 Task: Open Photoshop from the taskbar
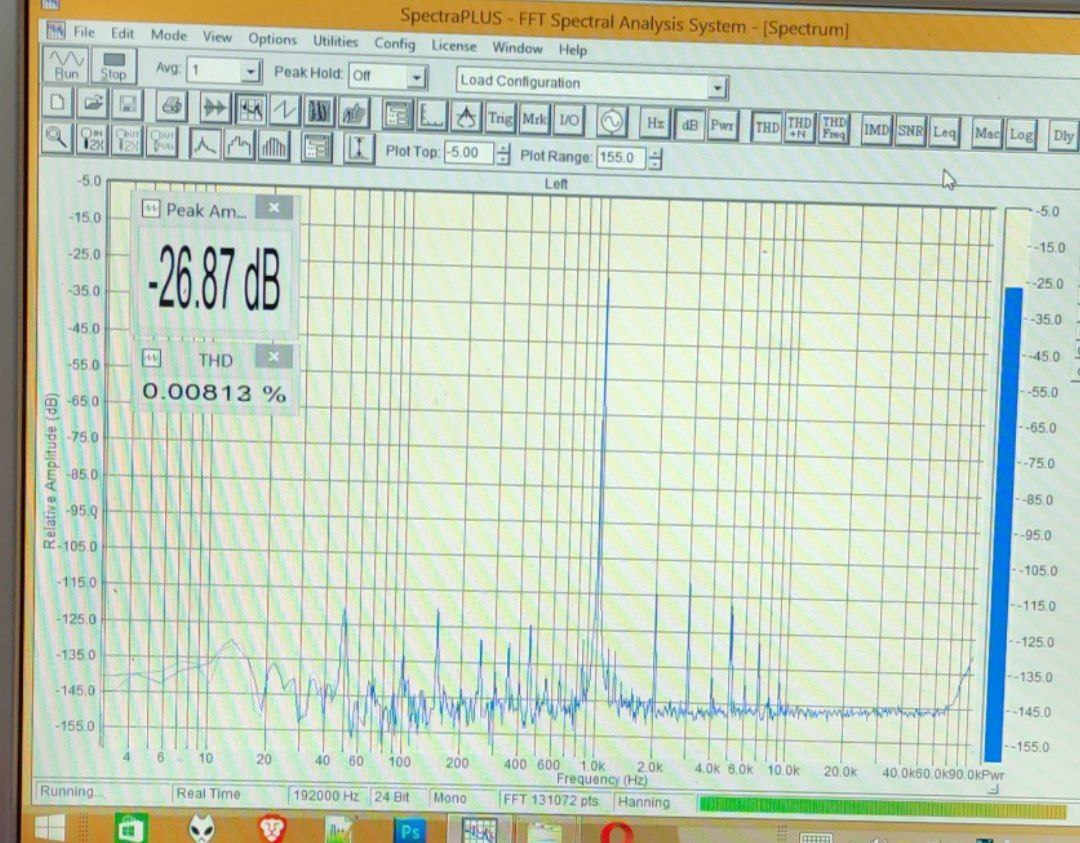409,831
